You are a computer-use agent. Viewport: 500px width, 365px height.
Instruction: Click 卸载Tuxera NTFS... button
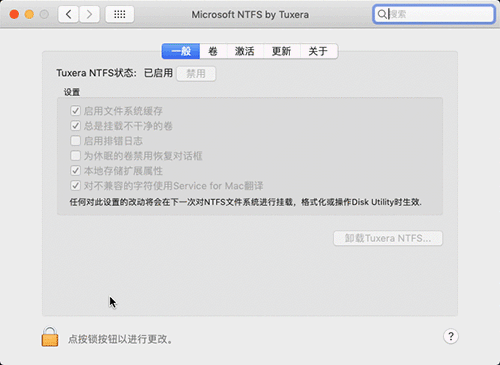tap(388, 238)
